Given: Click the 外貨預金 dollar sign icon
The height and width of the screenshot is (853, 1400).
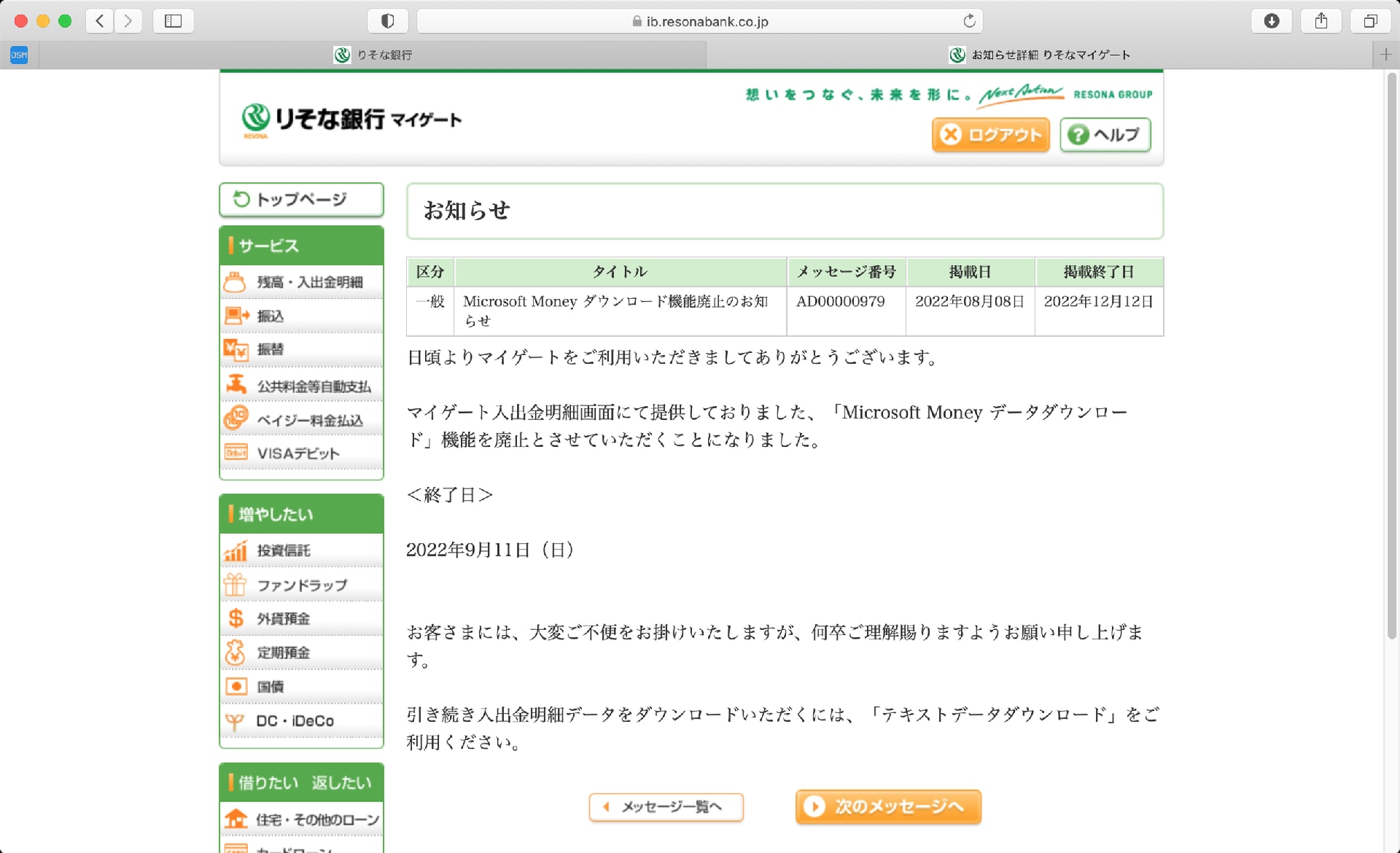Looking at the screenshot, I should tap(236, 618).
